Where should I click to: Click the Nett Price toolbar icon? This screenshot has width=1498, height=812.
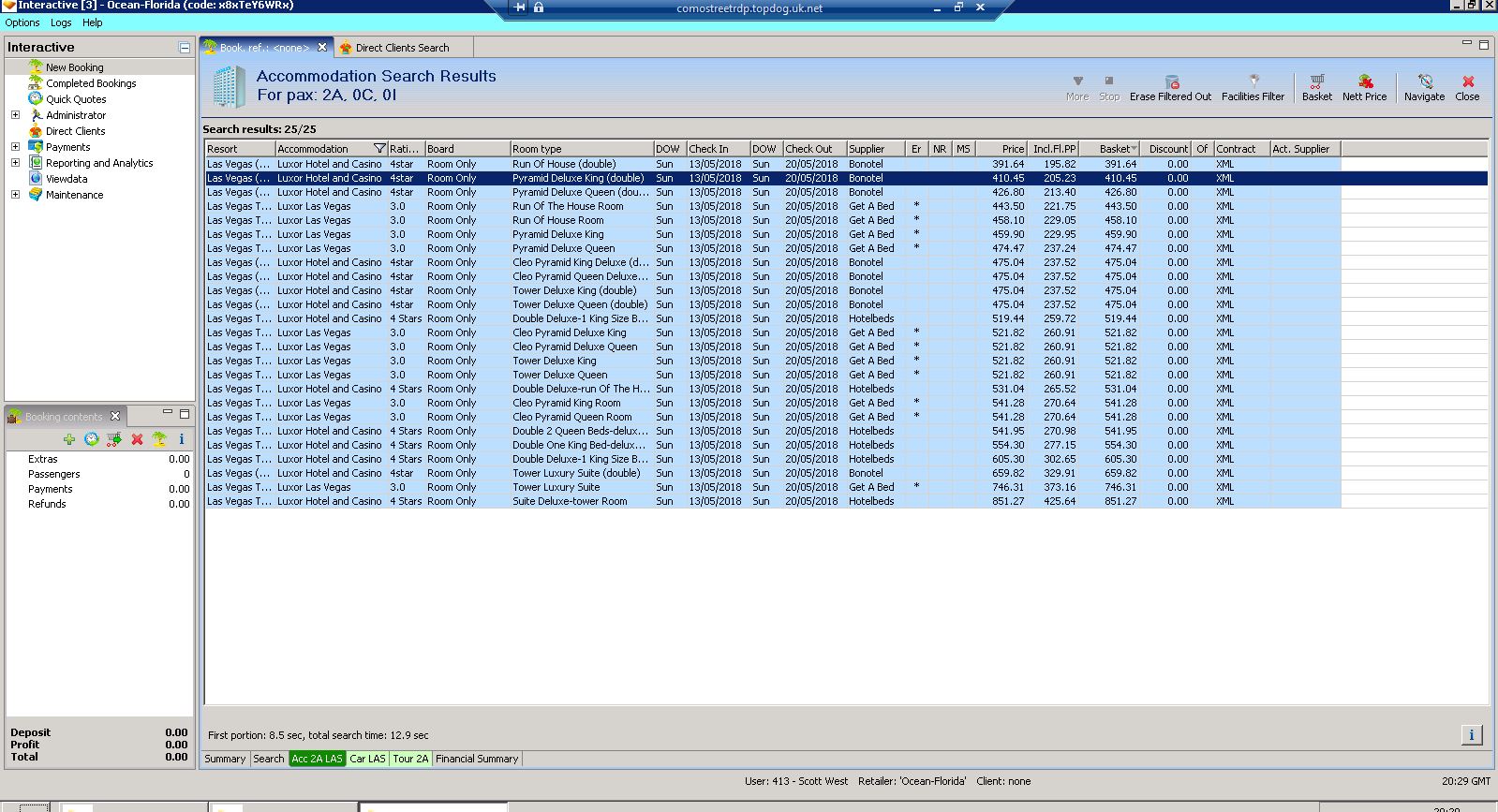pos(1365,81)
